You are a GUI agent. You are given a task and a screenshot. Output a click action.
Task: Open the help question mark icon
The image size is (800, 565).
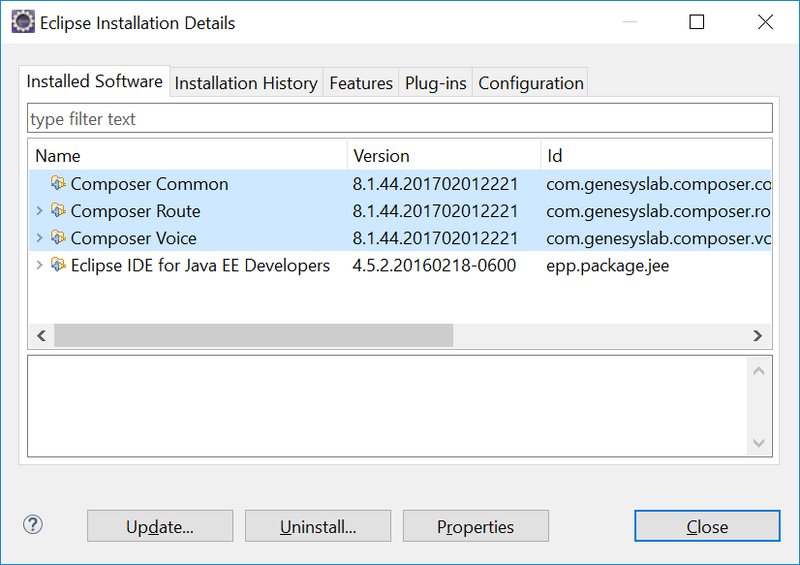(33, 524)
